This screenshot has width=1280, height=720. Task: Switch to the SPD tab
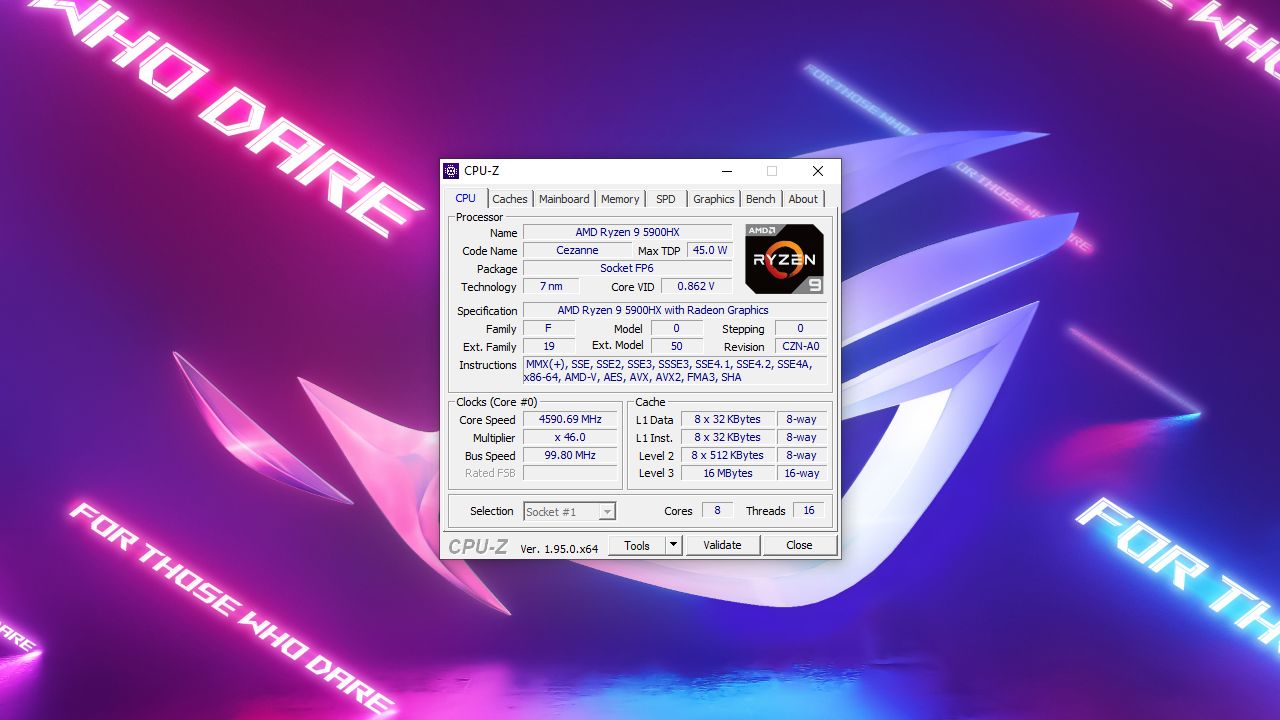[665, 199]
